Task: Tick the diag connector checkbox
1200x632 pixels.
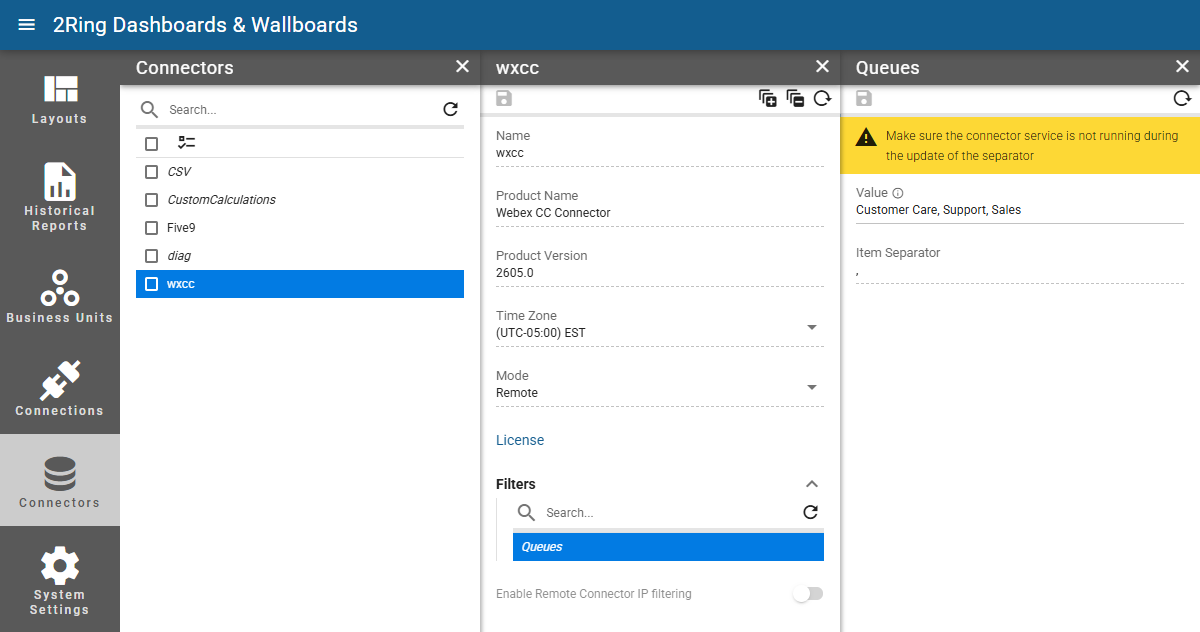Action: coord(152,256)
